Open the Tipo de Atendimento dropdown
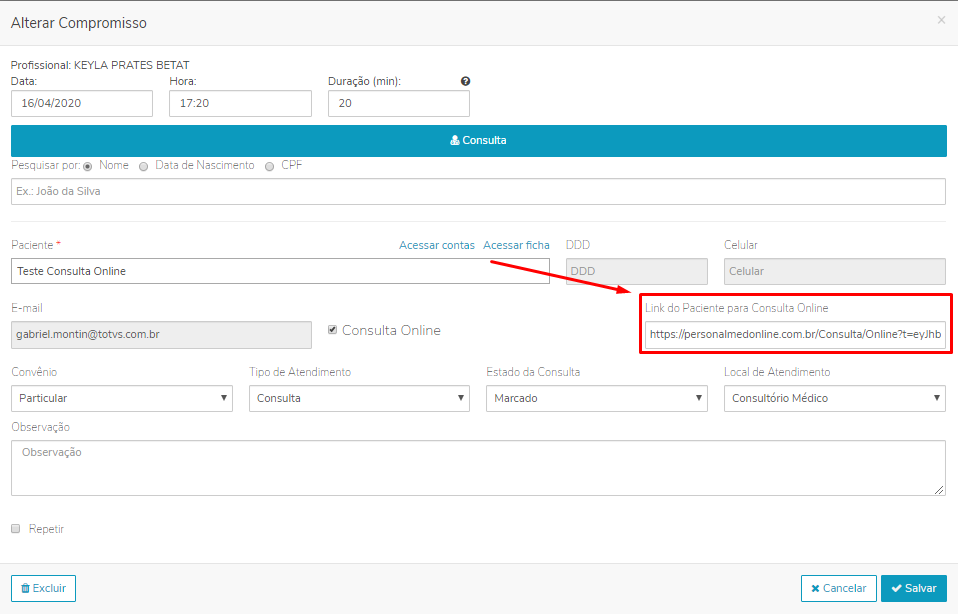958x614 pixels. click(359, 398)
